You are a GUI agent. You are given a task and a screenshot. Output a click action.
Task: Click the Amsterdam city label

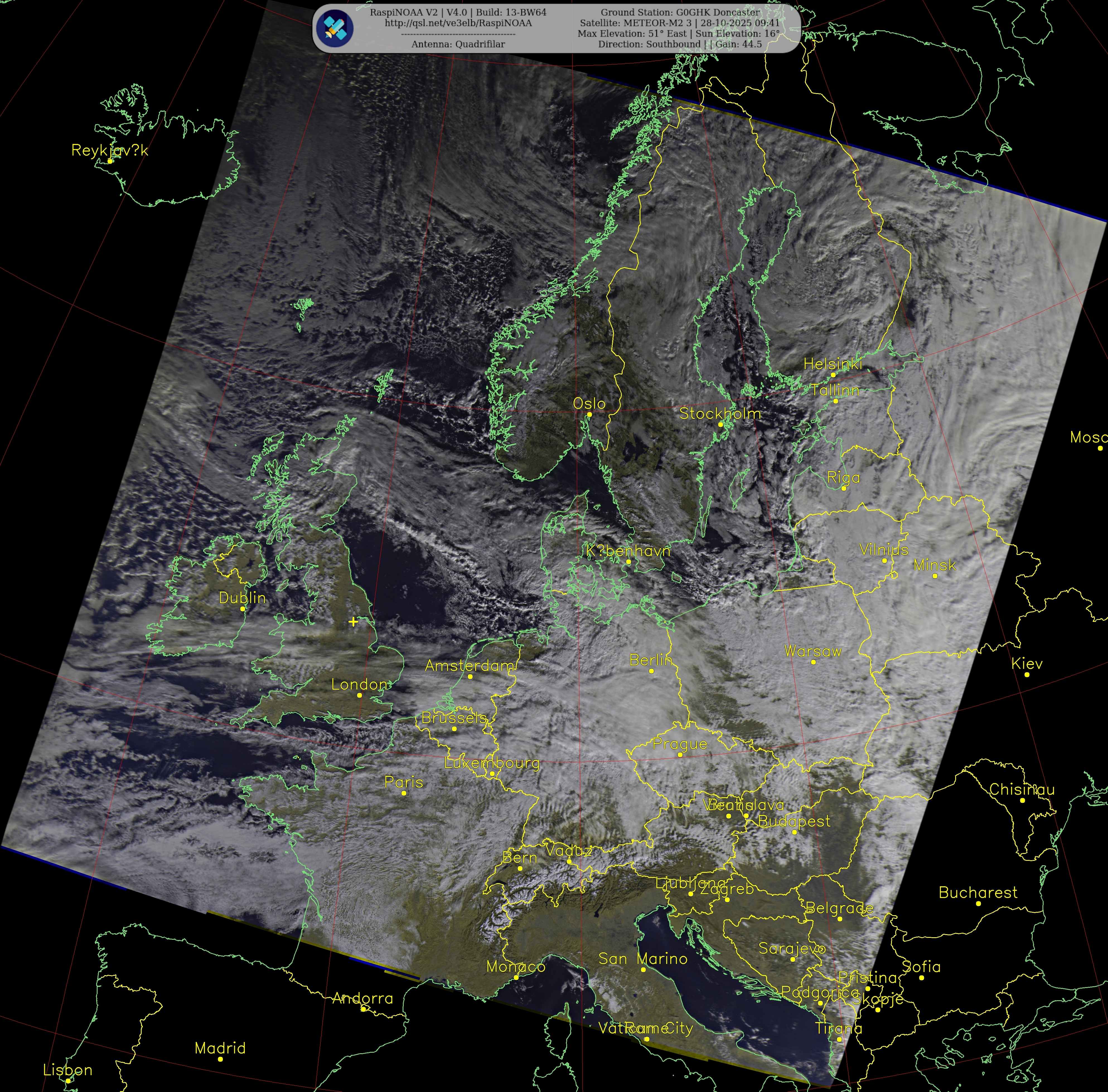click(470, 665)
